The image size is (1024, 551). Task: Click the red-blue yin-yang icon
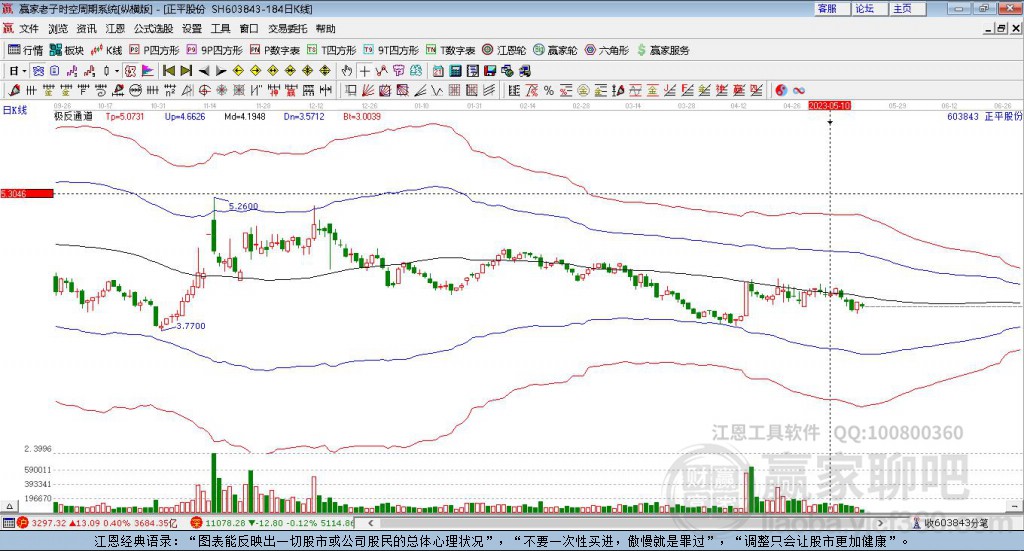(781, 90)
